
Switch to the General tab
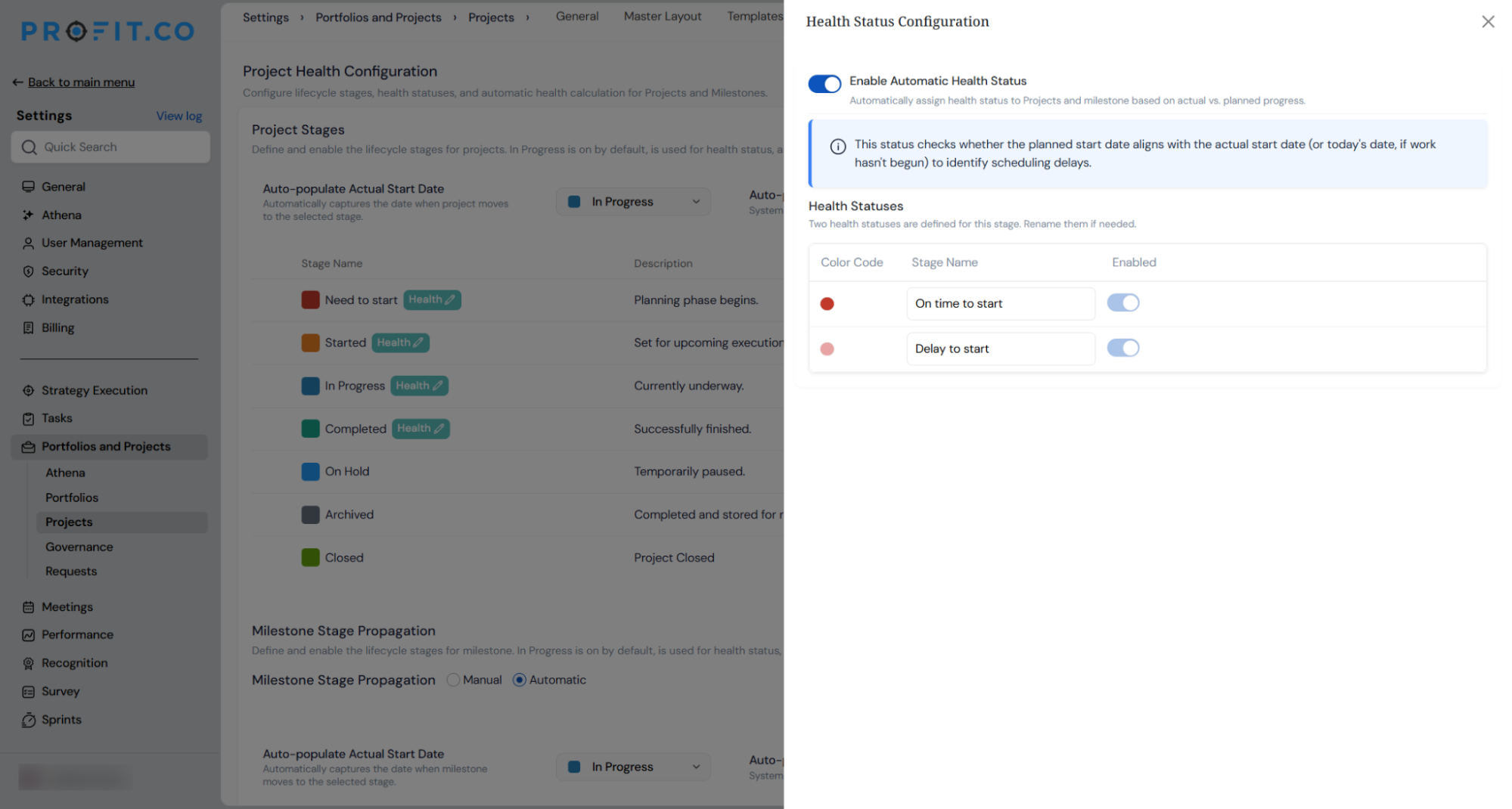[x=577, y=16]
